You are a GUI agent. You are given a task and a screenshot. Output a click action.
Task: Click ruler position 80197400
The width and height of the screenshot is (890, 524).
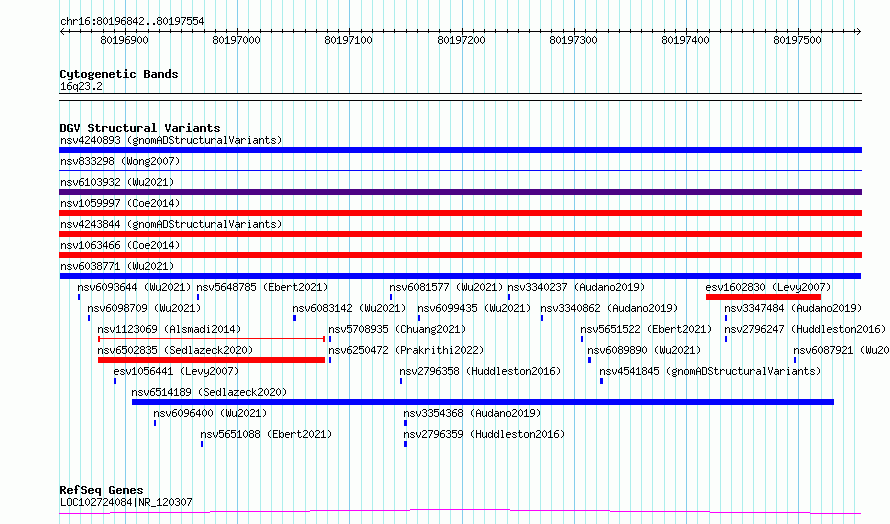pos(685,40)
